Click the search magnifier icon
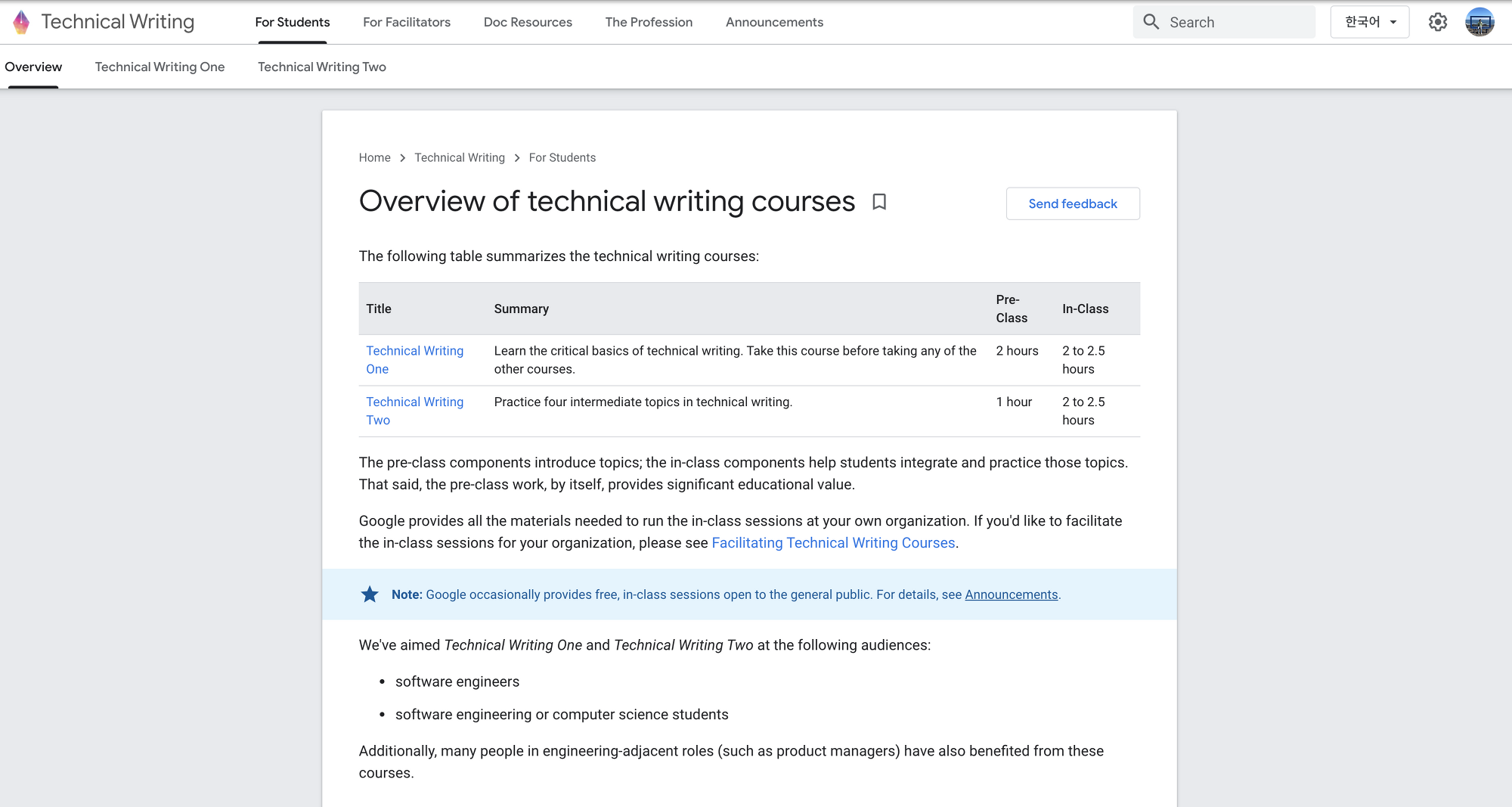This screenshot has height=807, width=1512. point(1151,22)
